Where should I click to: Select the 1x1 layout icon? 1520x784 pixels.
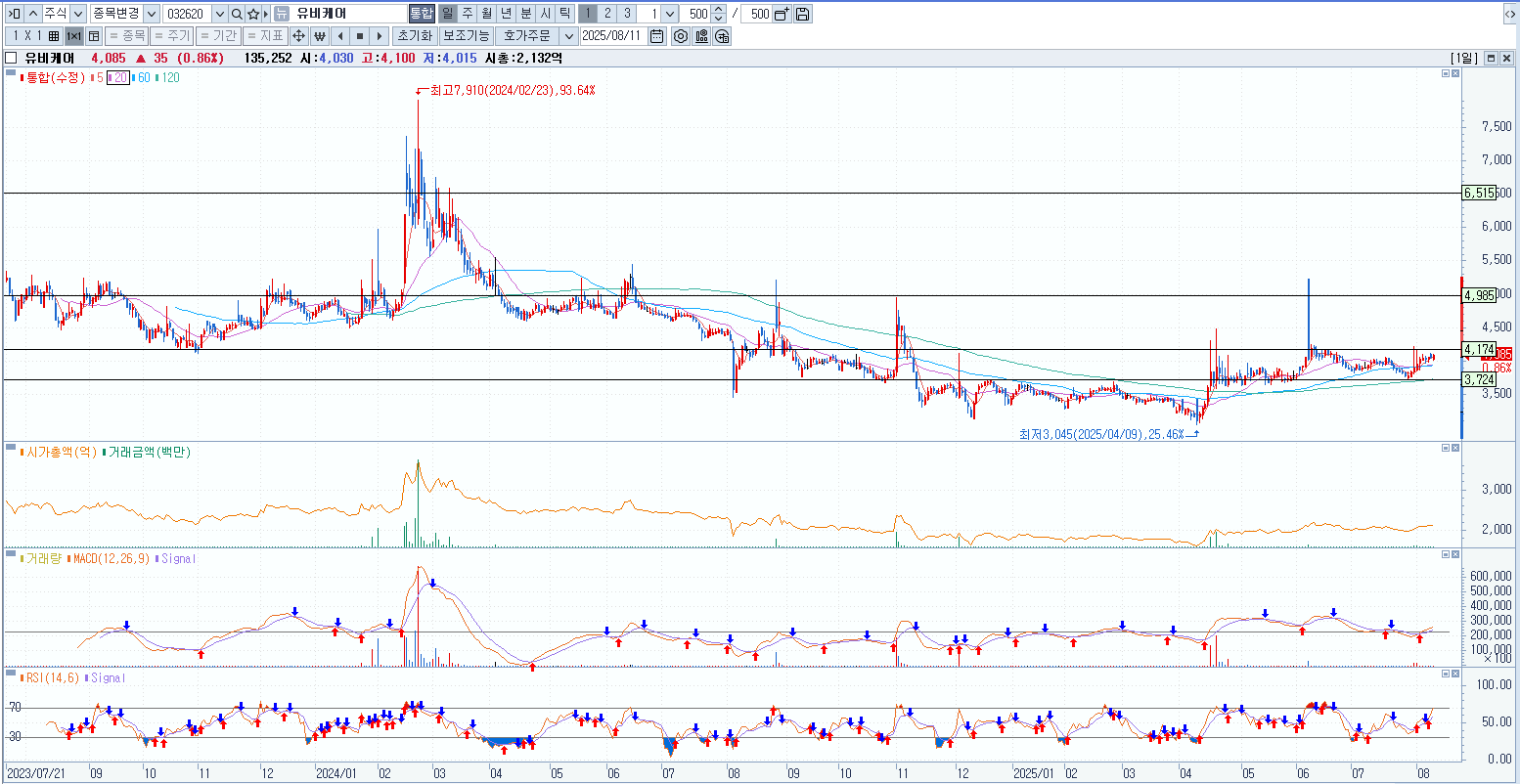pos(74,36)
